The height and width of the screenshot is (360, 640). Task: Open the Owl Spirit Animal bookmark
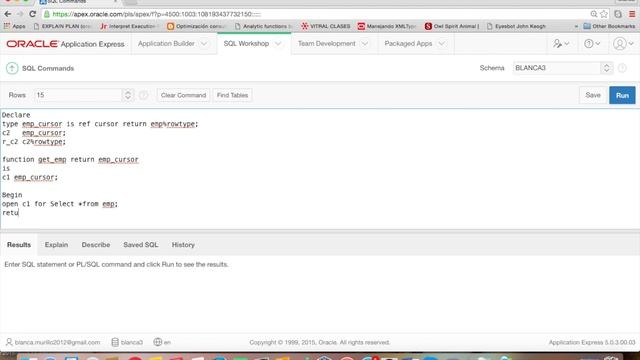[452, 26]
